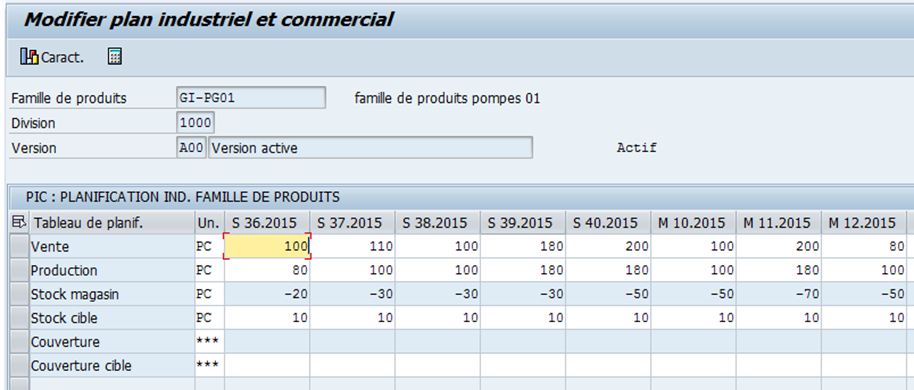914x390 pixels.
Task: Click the Version code field A00
Action: pyautogui.click(x=191, y=147)
